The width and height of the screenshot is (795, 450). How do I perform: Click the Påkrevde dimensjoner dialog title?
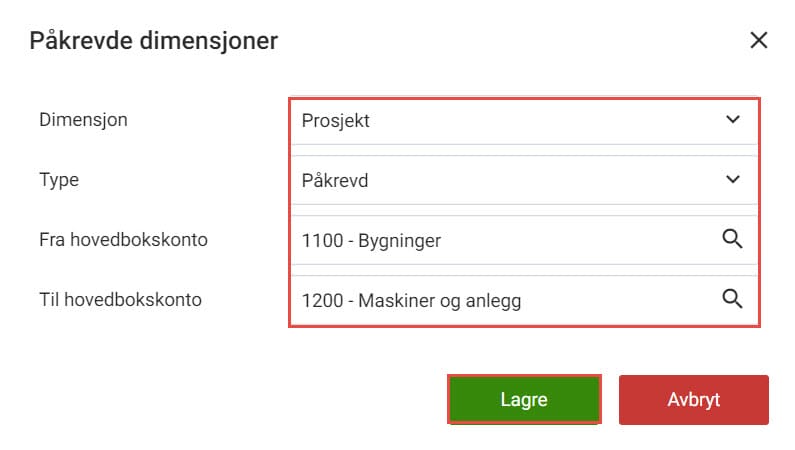[x=154, y=41]
